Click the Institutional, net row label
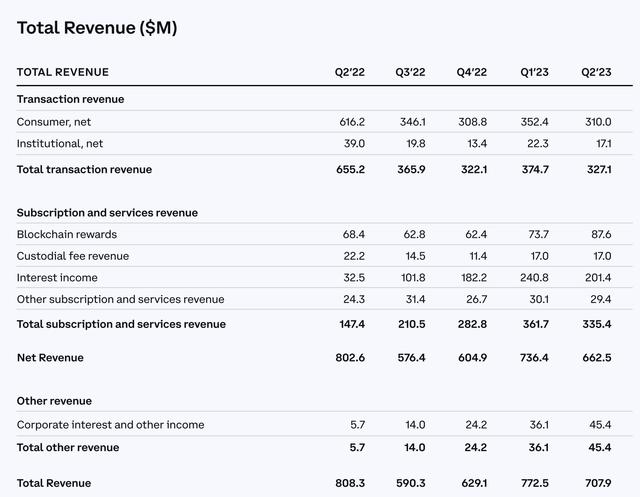Viewport: 640px width, 497px height. [x=59, y=144]
